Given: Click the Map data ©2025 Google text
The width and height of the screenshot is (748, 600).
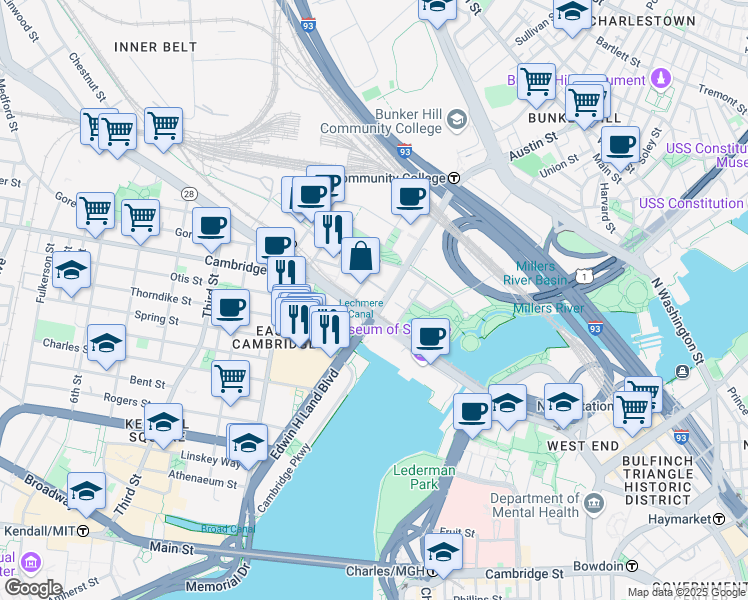Looking at the screenshot, I should (687, 593).
